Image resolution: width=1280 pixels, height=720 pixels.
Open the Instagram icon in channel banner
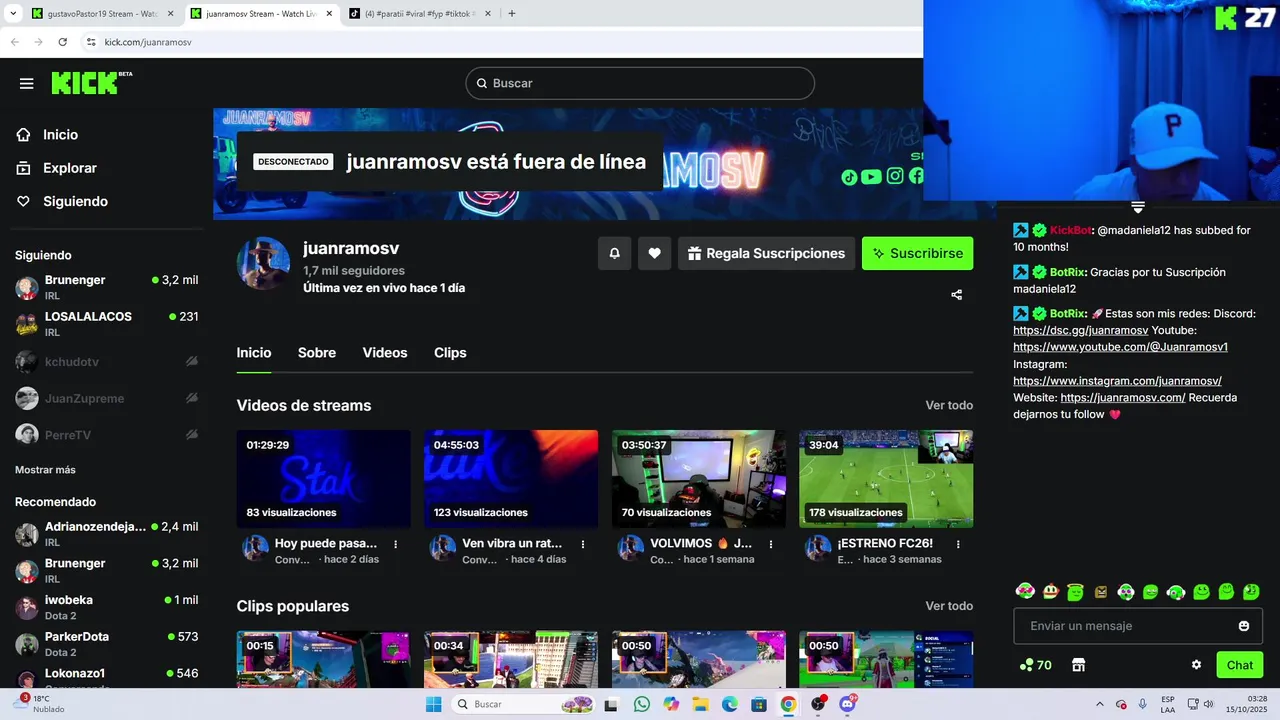tap(895, 176)
